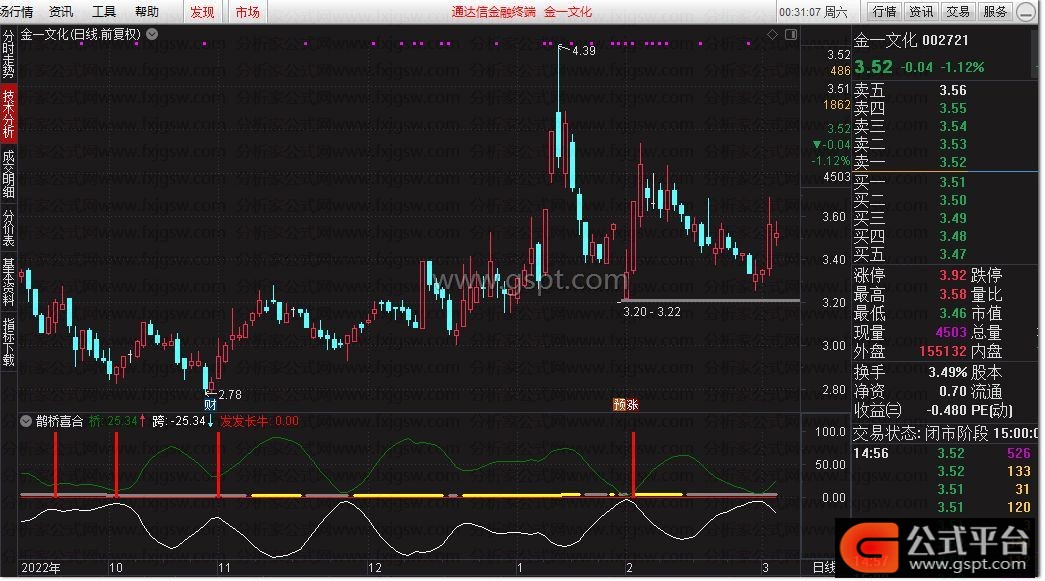Screen dimensions: 1045x581
Task: Click the diamond icon above the chart
Action: (x=772, y=34)
